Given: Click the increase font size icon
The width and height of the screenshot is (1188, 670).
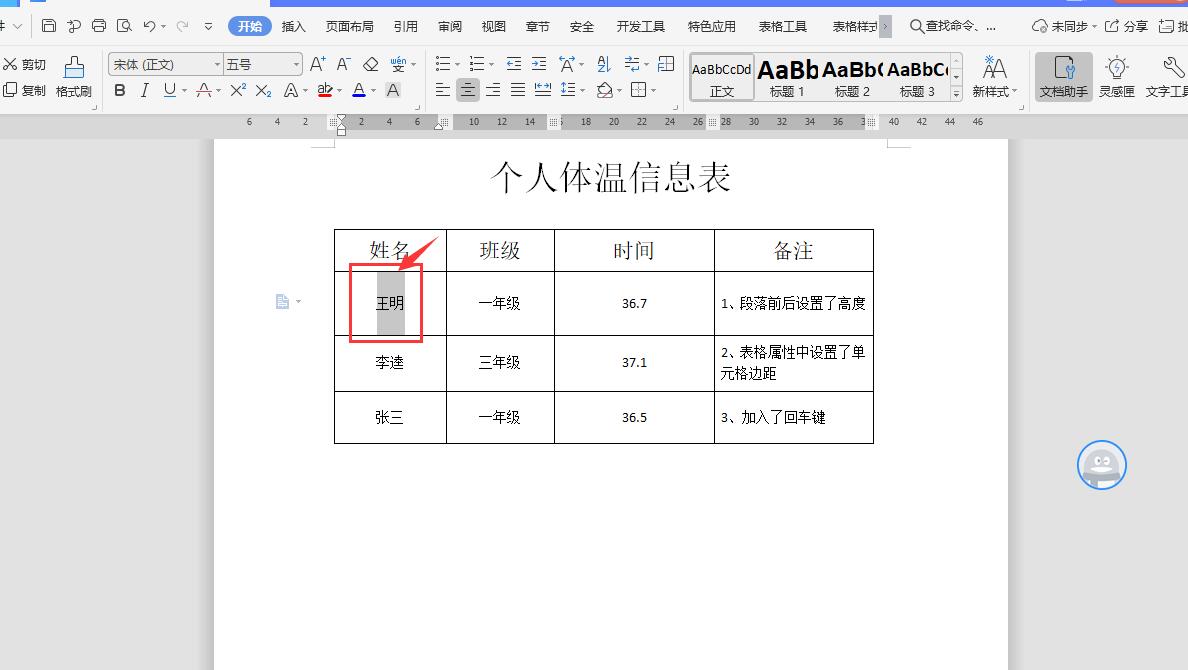Looking at the screenshot, I should 317,64.
